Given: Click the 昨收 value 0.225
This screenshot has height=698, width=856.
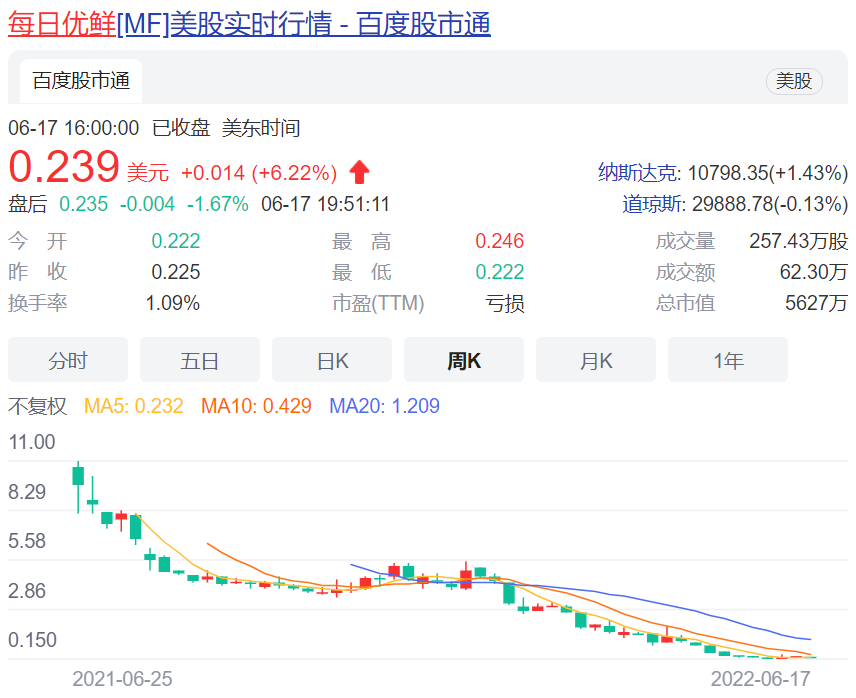Looking at the screenshot, I should click(176, 272).
